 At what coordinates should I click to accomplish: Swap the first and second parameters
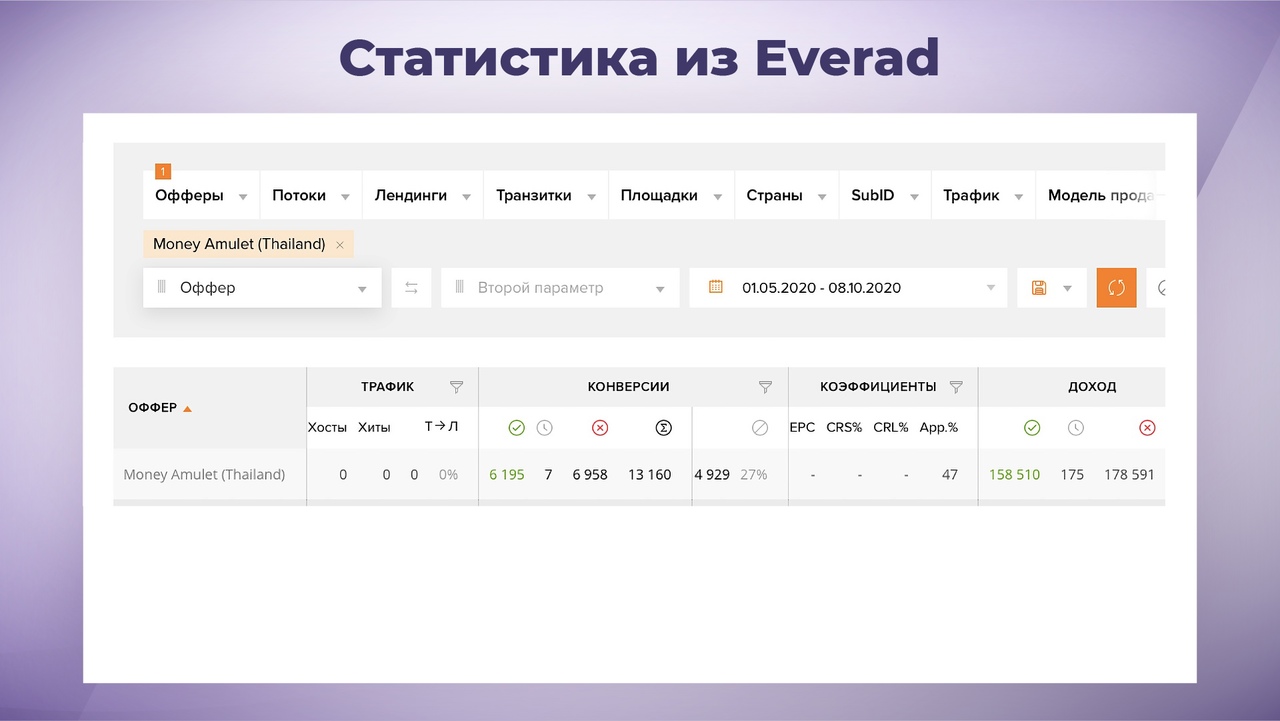coord(411,287)
